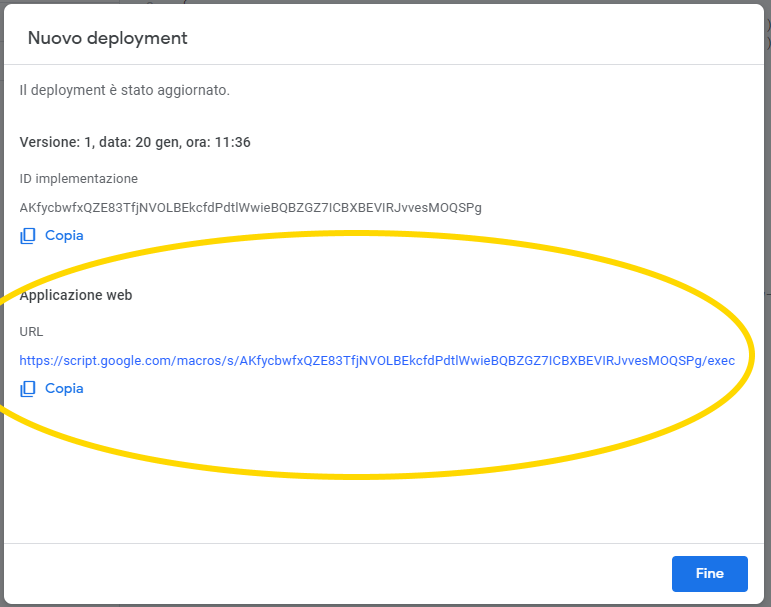The height and width of the screenshot is (607, 771).
Task: Click the copy icon below the web app URL
Action: pyautogui.click(x=28, y=388)
